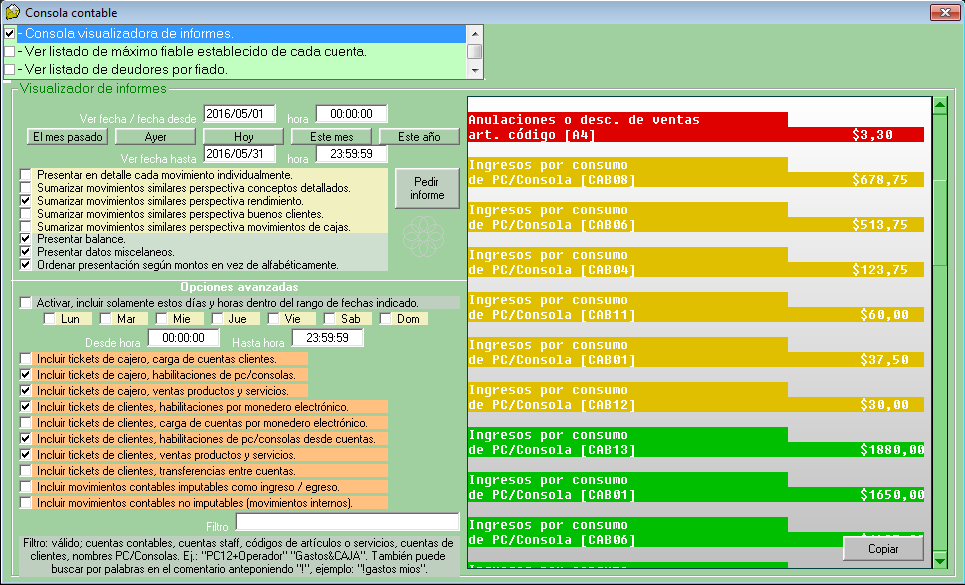The height and width of the screenshot is (585, 965).
Task: Toggle 'tickets de clientes, habilitaciones desde cuentas'
Action: [x=25, y=439]
